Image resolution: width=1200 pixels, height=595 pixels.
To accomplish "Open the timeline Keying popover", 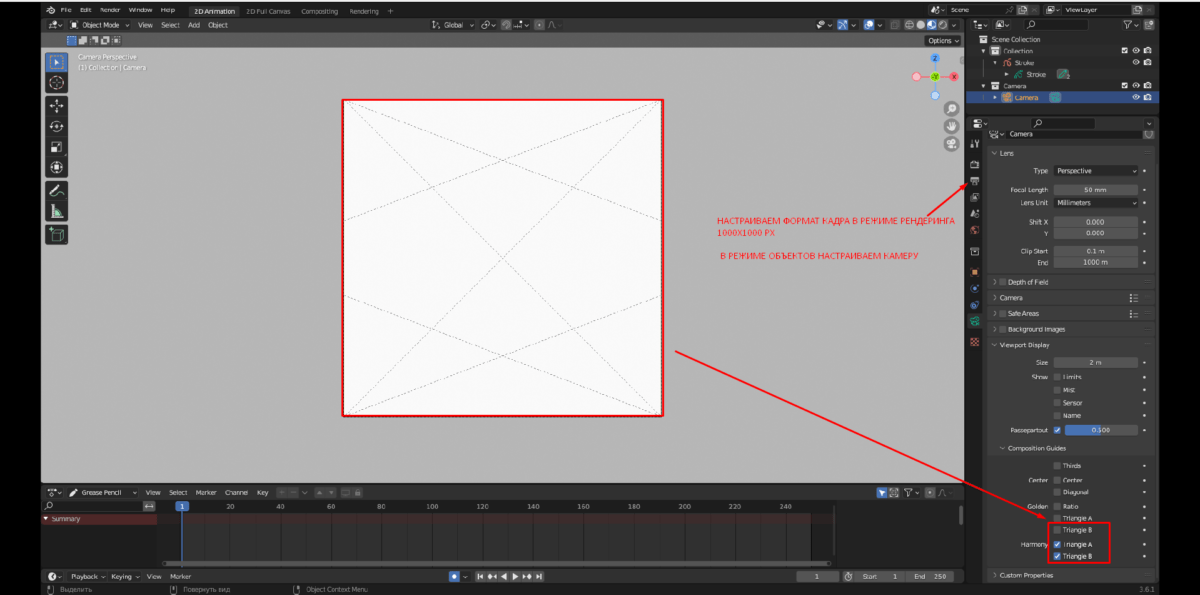I will pos(124,577).
